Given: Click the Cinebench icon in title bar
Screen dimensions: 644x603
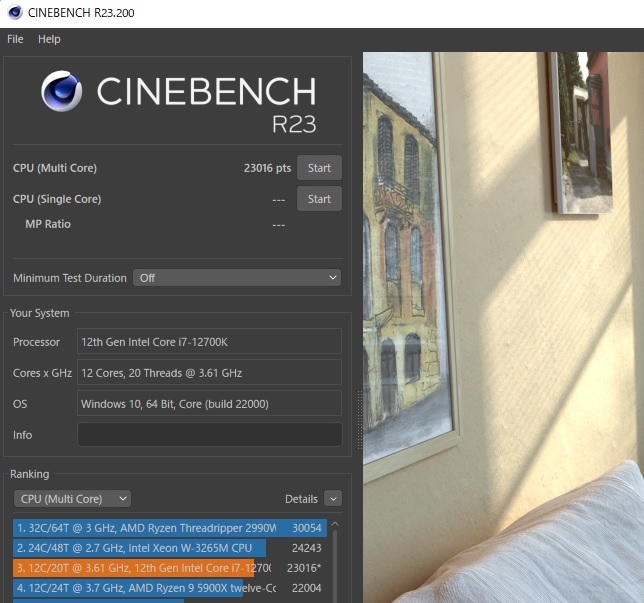Looking at the screenshot, I should point(15,12).
